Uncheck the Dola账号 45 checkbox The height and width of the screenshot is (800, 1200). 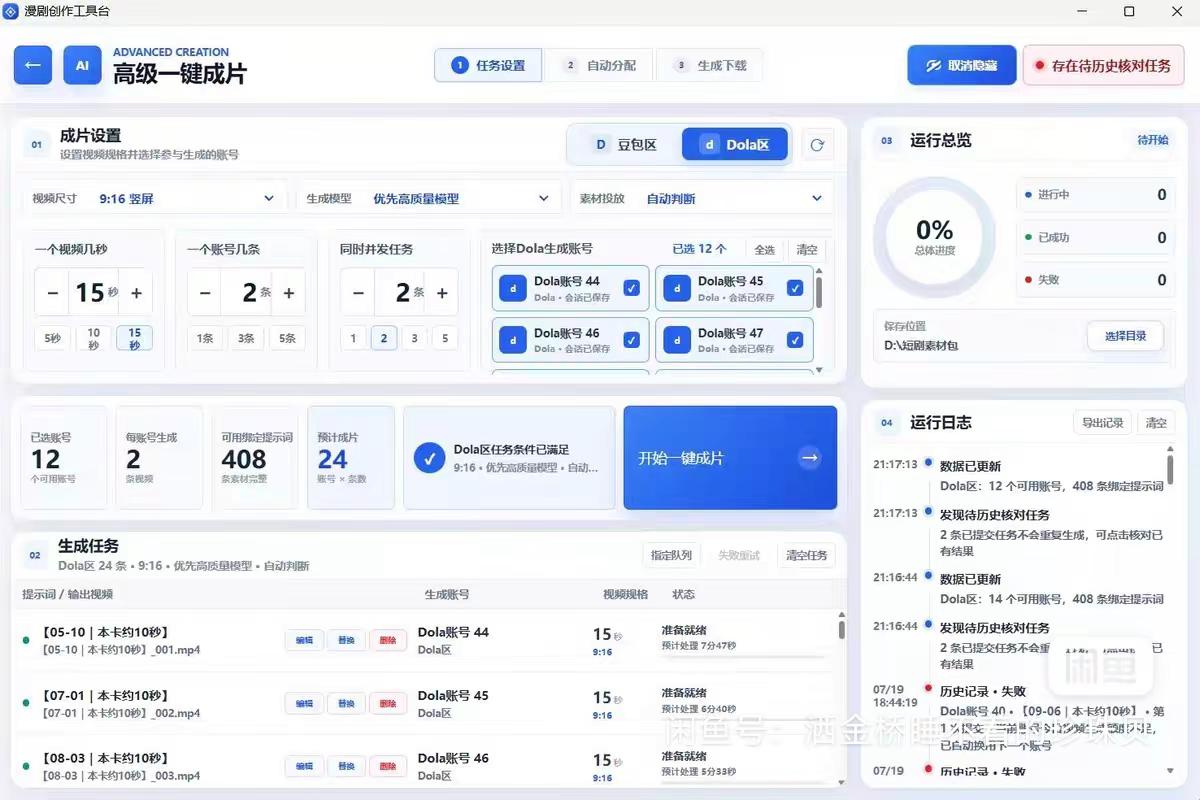pos(795,288)
